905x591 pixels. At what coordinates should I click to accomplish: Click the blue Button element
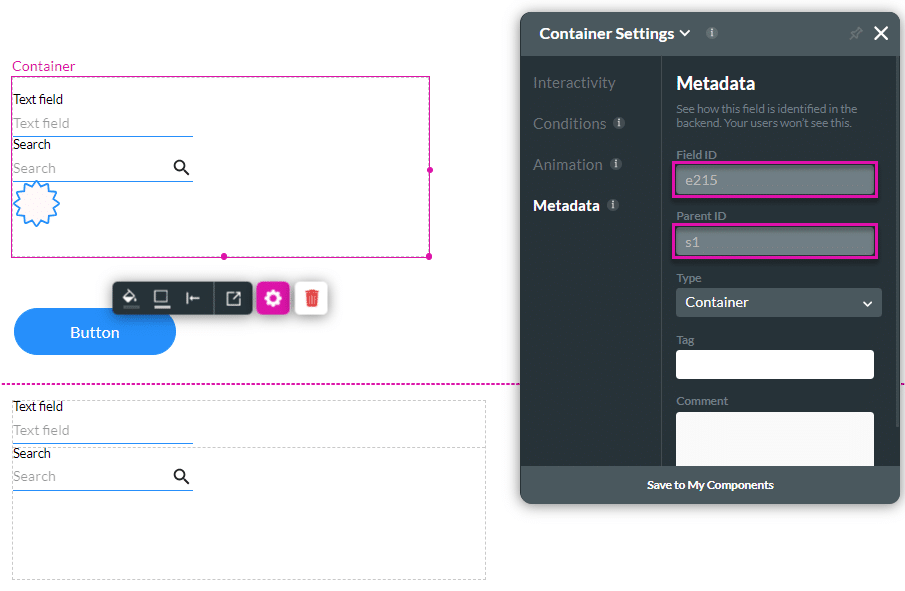(95, 332)
